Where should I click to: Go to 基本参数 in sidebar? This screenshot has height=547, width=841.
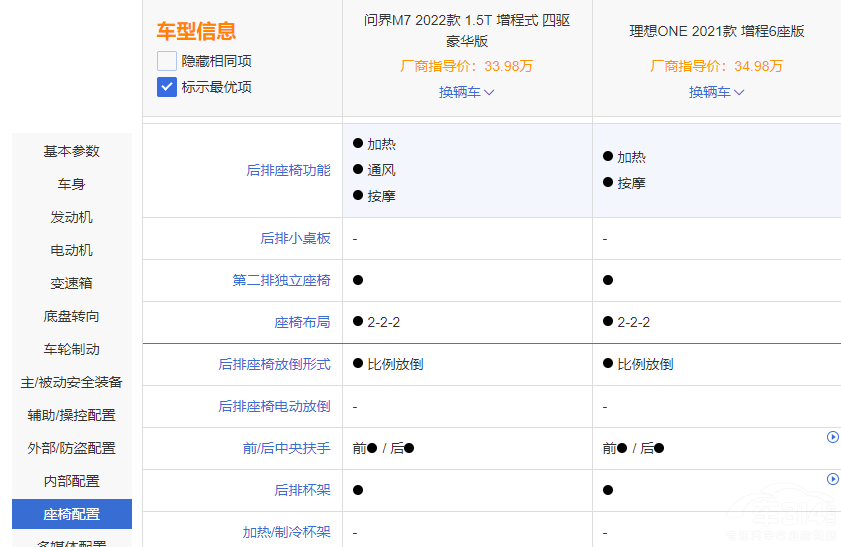pos(71,151)
